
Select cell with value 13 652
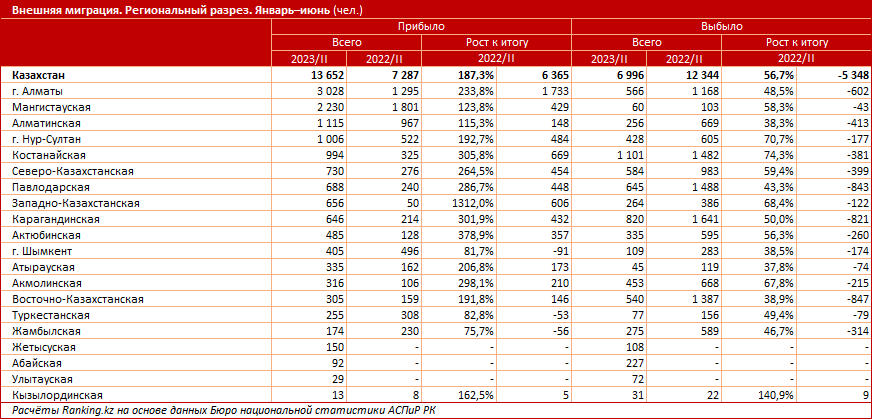tap(325, 75)
